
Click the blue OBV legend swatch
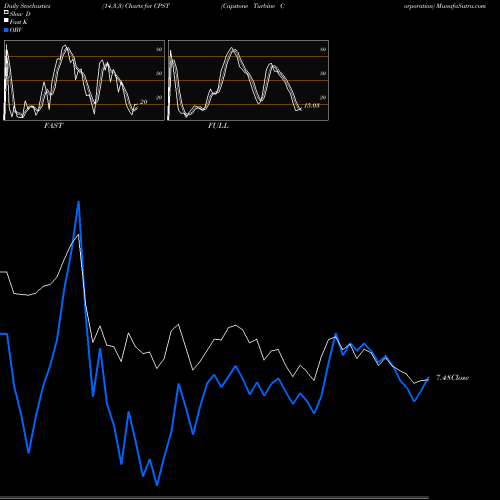click(6, 30)
